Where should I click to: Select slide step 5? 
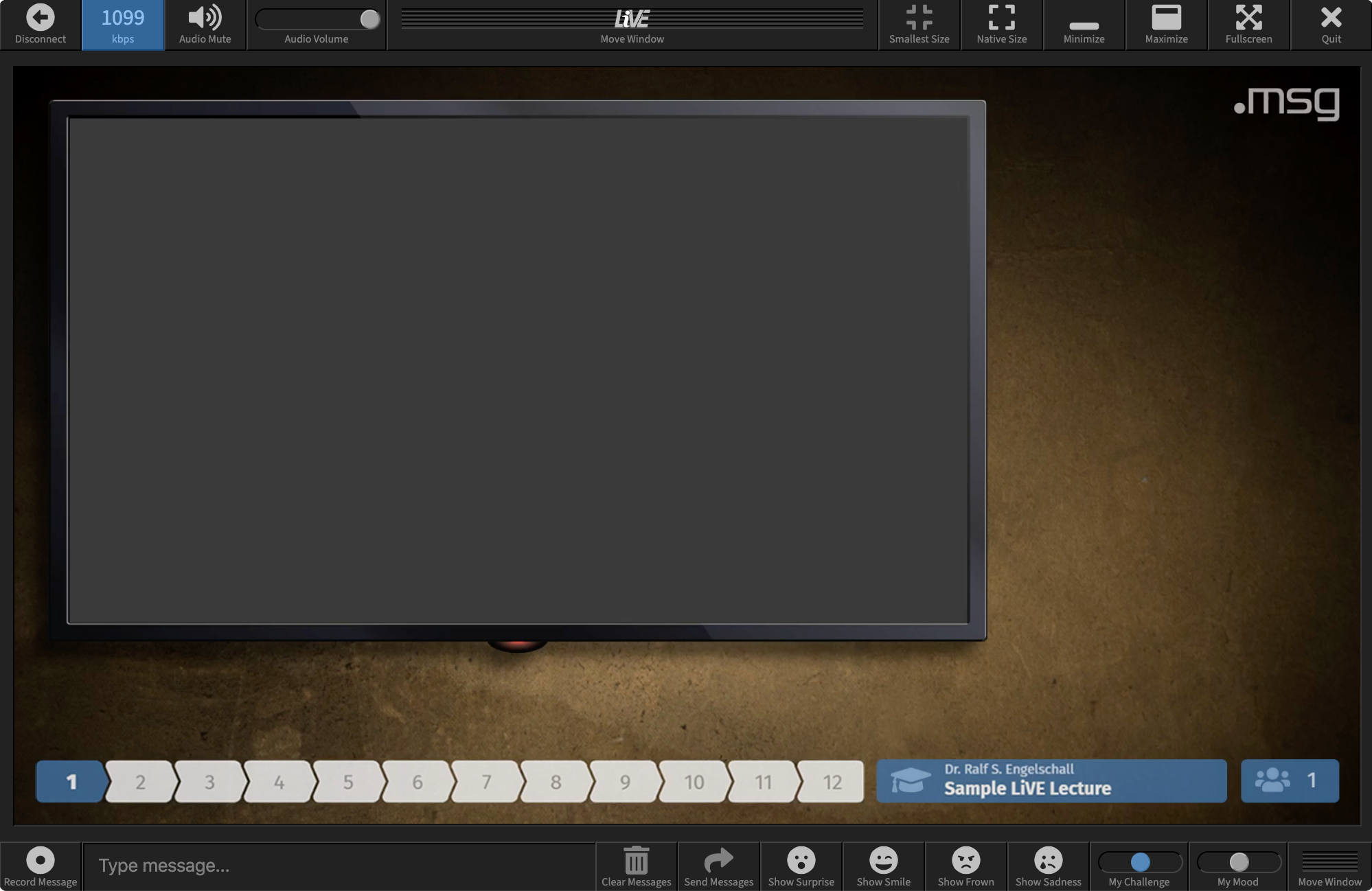click(348, 781)
